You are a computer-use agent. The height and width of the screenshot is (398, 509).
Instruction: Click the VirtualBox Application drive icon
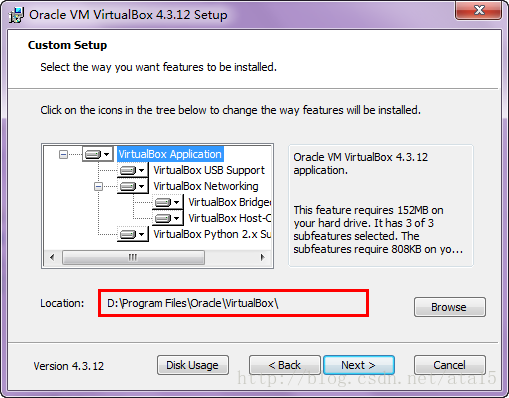tap(97, 154)
